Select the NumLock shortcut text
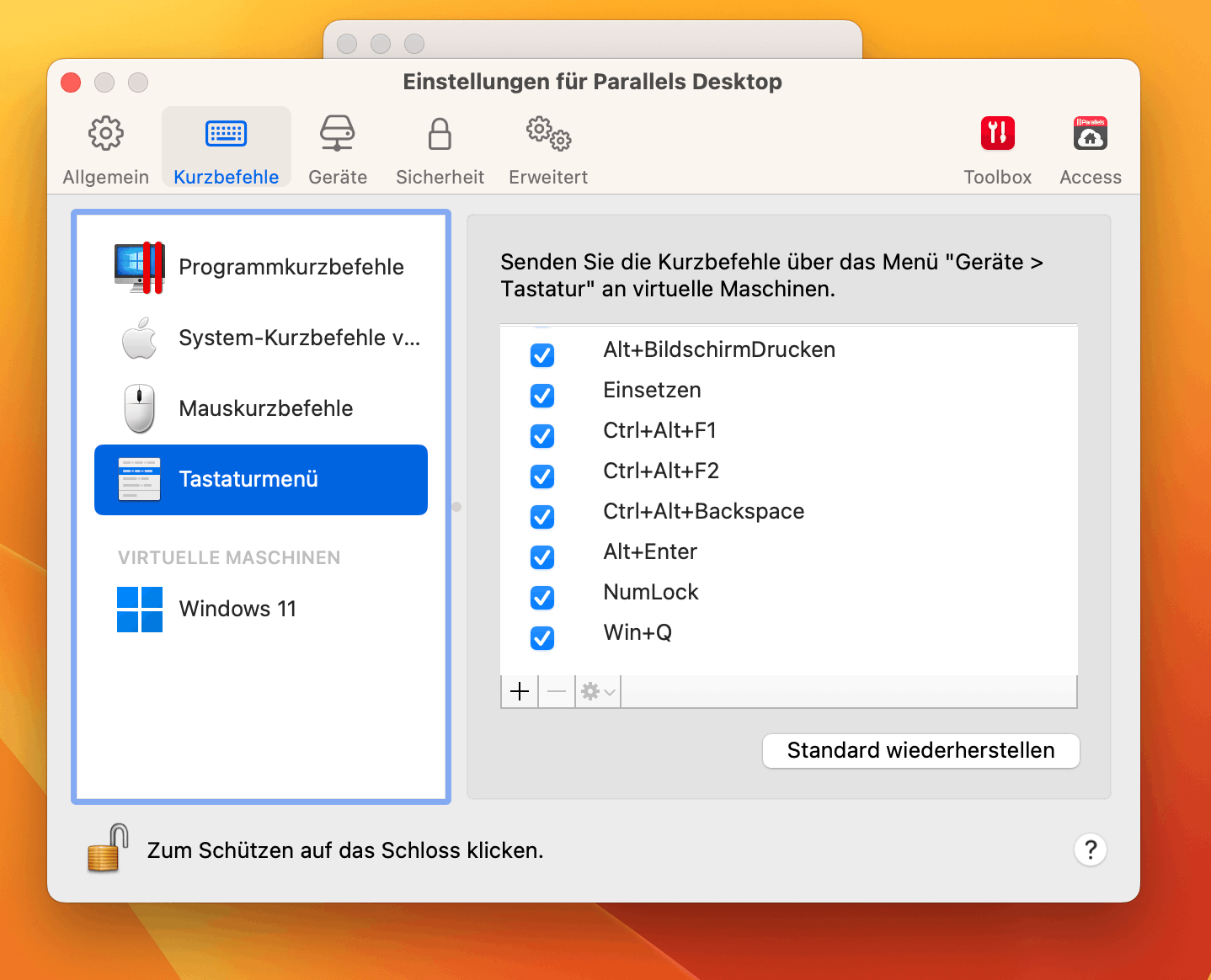Image resolution: width=1211 pixels, height=980 pixels. tap(651, 593)
